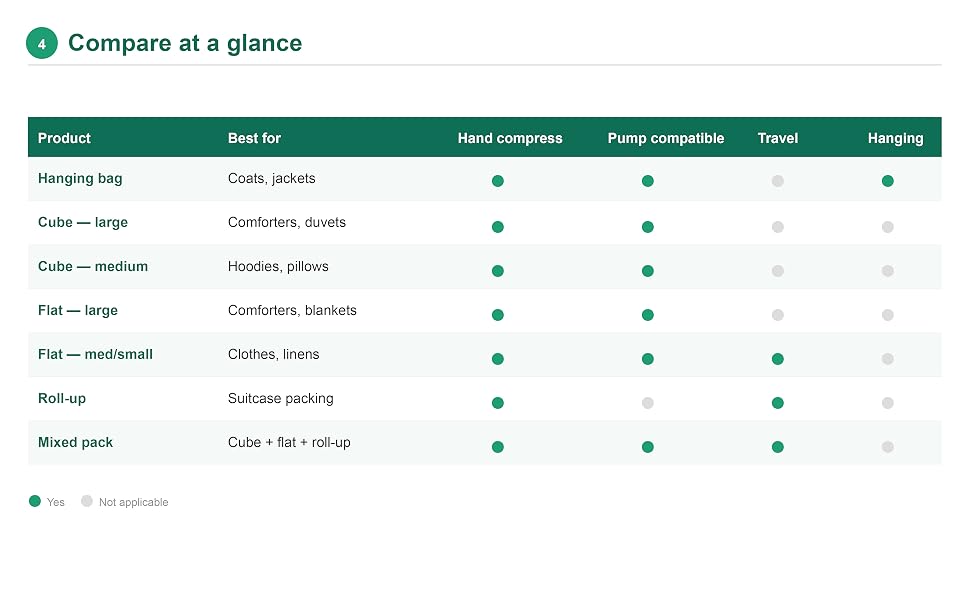Screen dimensions: 970x600
Task: Click the Yes legend label
Action: tap(56, 502)
